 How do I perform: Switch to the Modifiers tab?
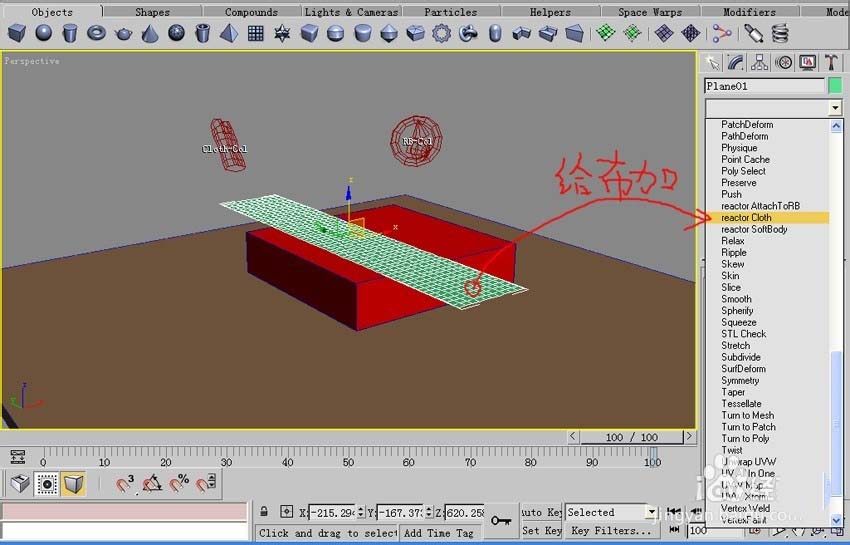(749, 11)
